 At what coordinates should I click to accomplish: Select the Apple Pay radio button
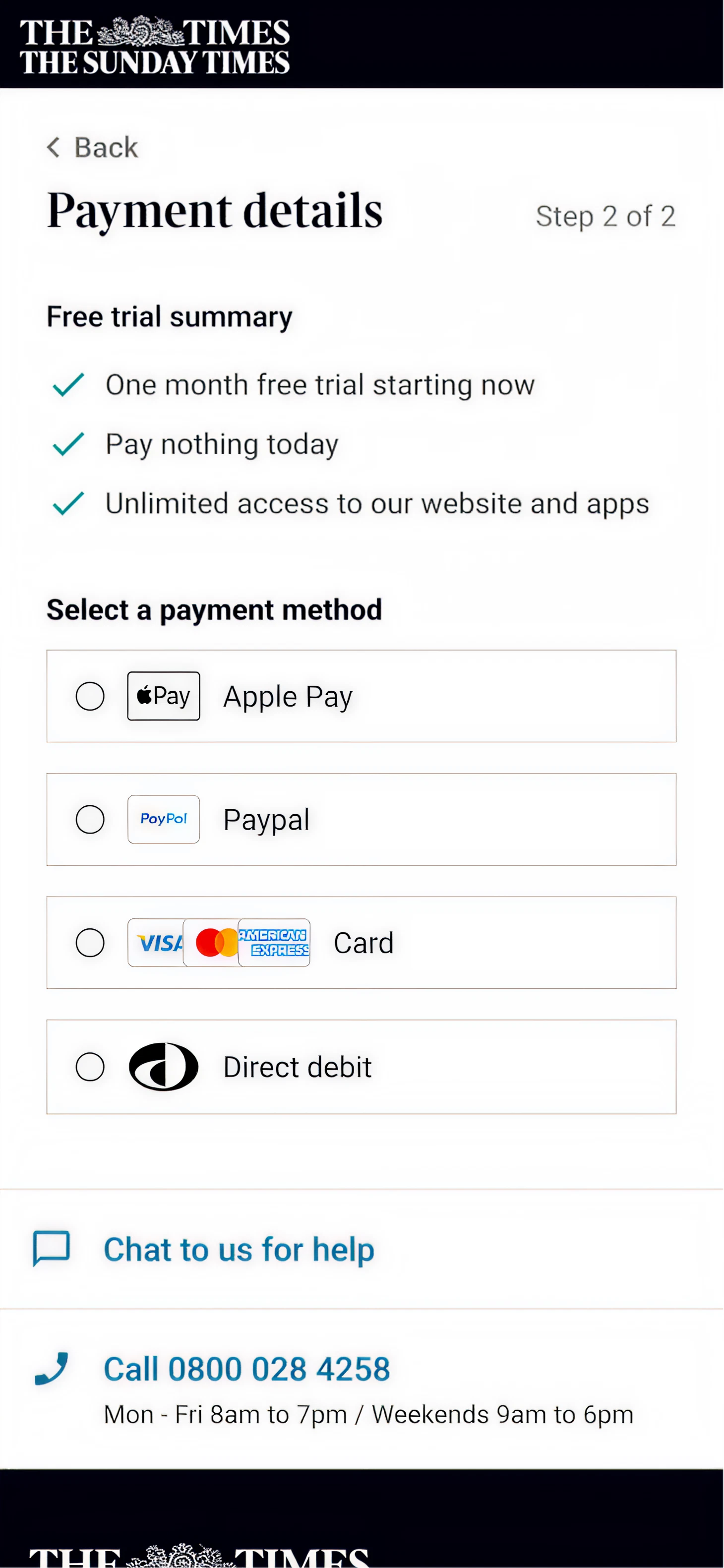pyautogui.click(x=90, y=696)
